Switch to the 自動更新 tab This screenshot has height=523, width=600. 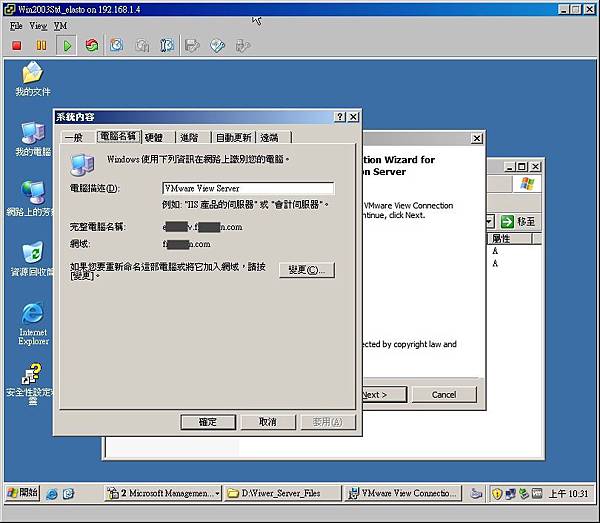click(x=233, y=137)
